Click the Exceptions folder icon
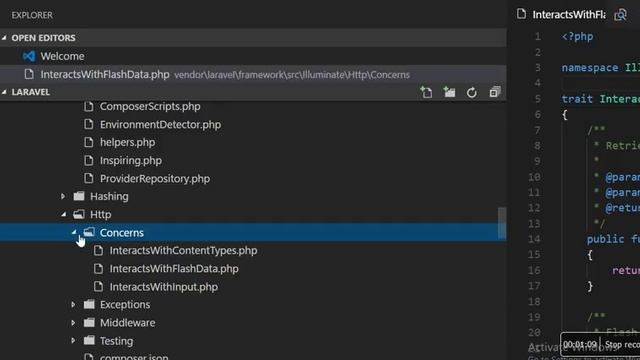 click(x=89, y=304)
